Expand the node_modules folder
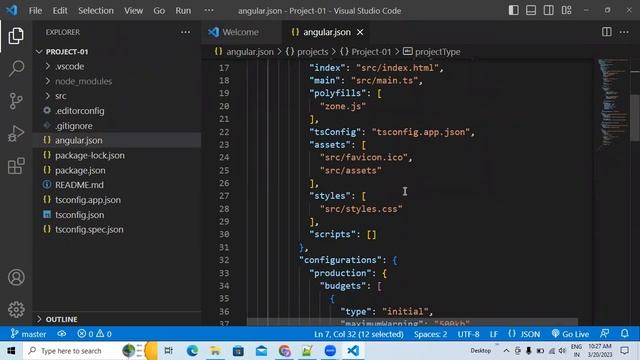This screenshot has height=360, width=640. 117,81
